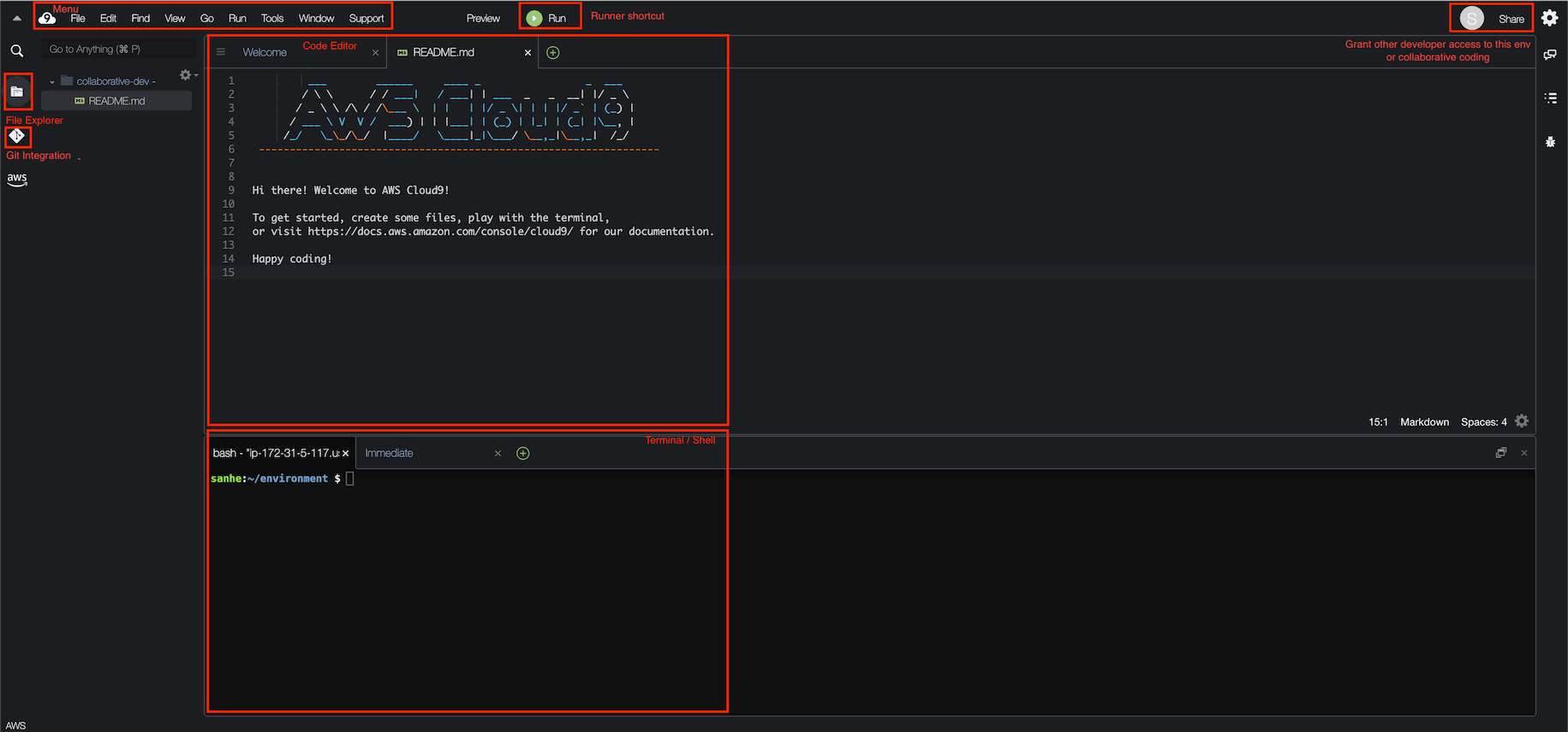Open the Collaborate panel icon on the right
Image resolution: width=1568 pixels, height=732 pixels.
(1550, 55)
